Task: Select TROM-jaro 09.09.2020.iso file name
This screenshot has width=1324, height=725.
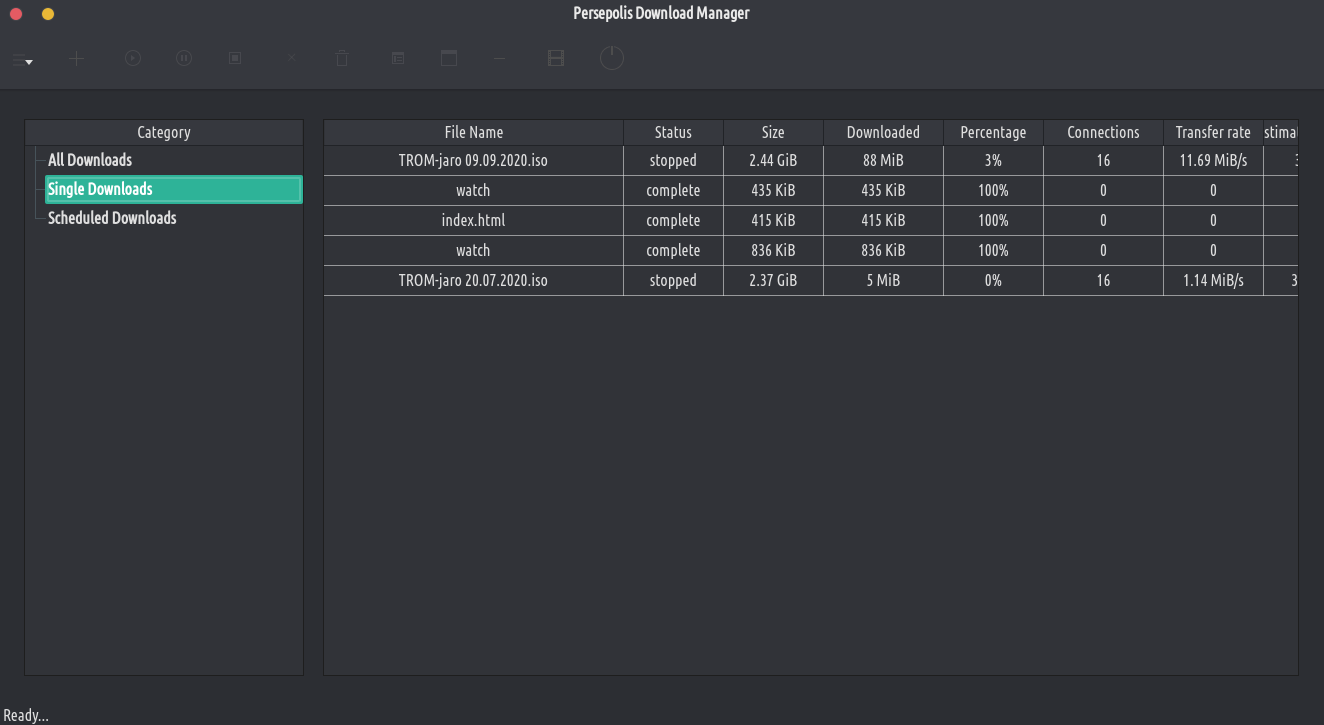Action: [474, 160]
